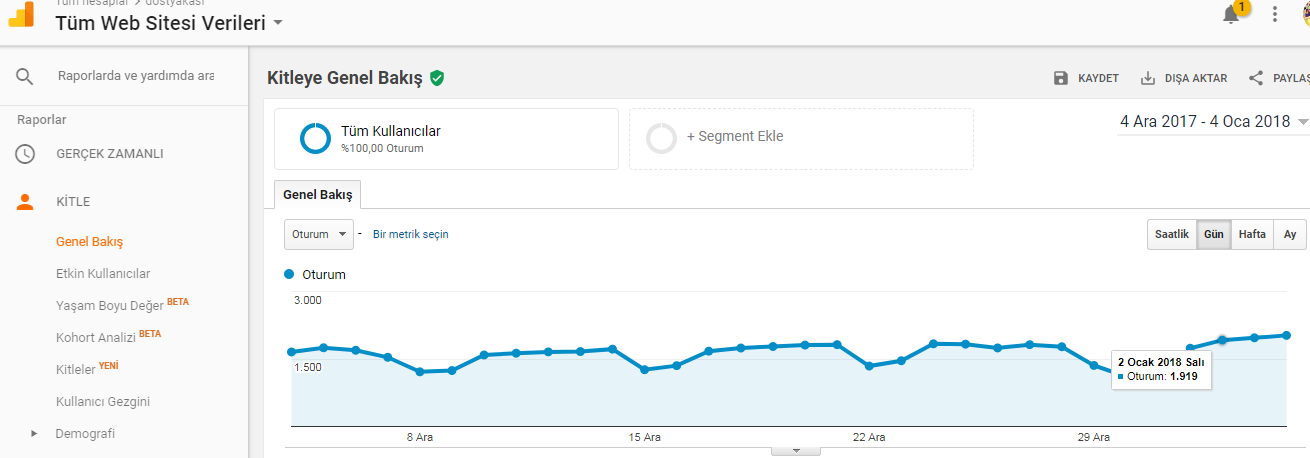Click the Bir metrik seçin link
Image resolution: width=1310 pixels, height=458 pixels.
coord(410,234)
